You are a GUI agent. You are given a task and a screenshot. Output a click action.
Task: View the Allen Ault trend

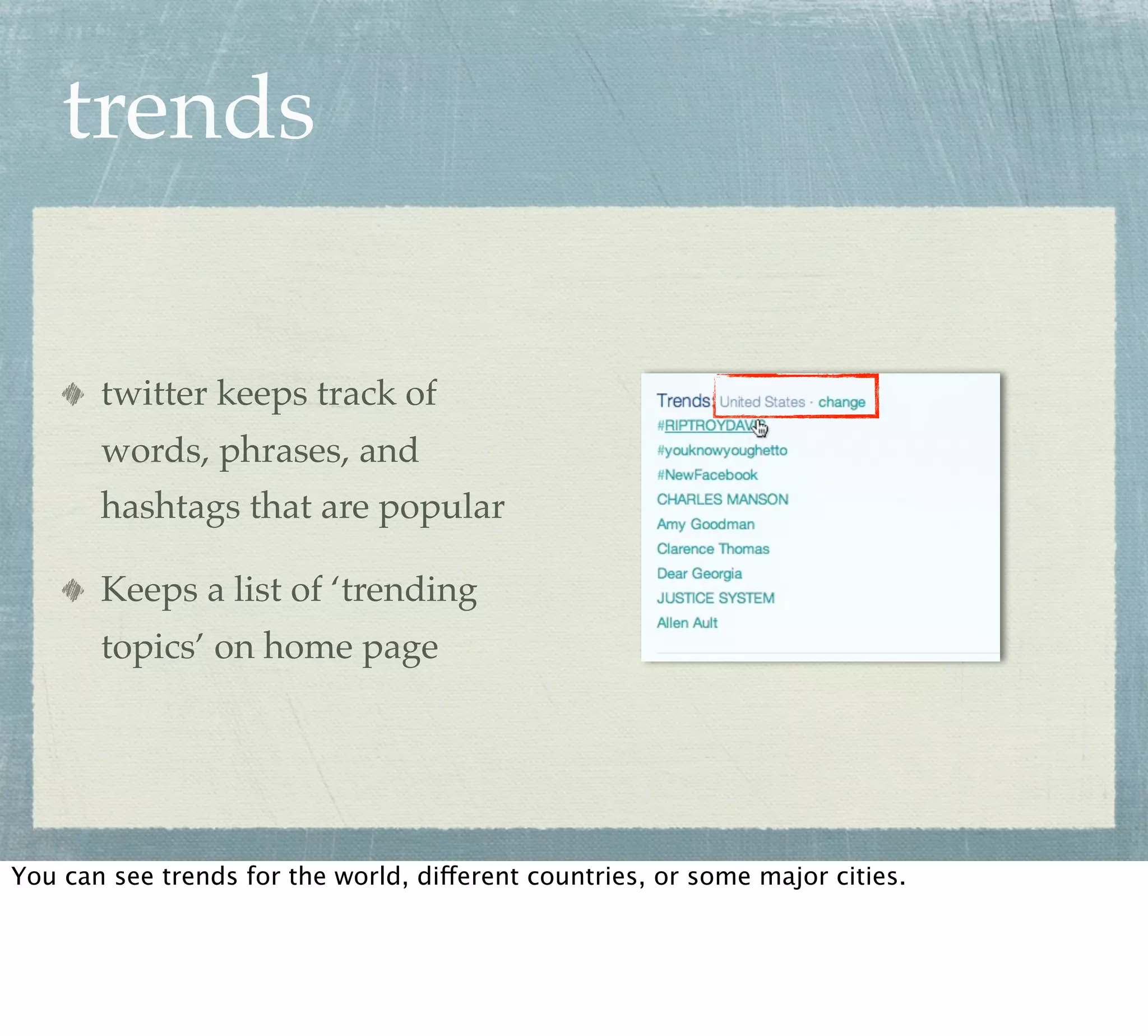coord(687,623)
